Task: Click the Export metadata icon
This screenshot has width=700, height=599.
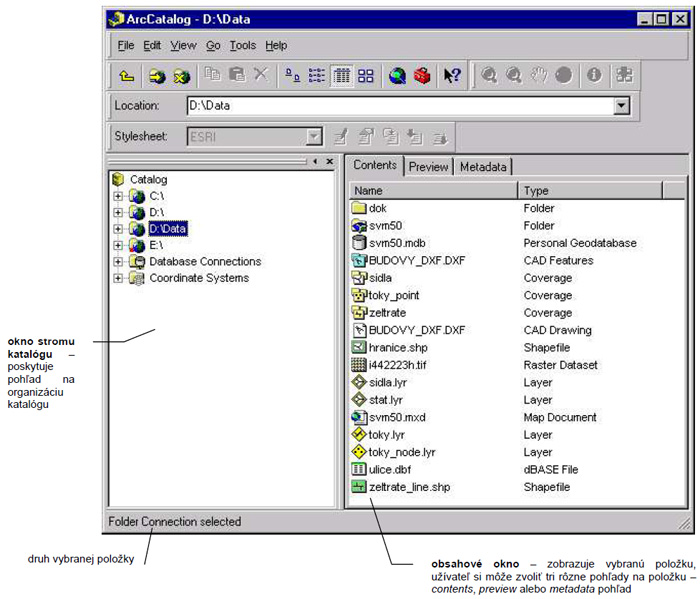Action: (x=440, y=137)
